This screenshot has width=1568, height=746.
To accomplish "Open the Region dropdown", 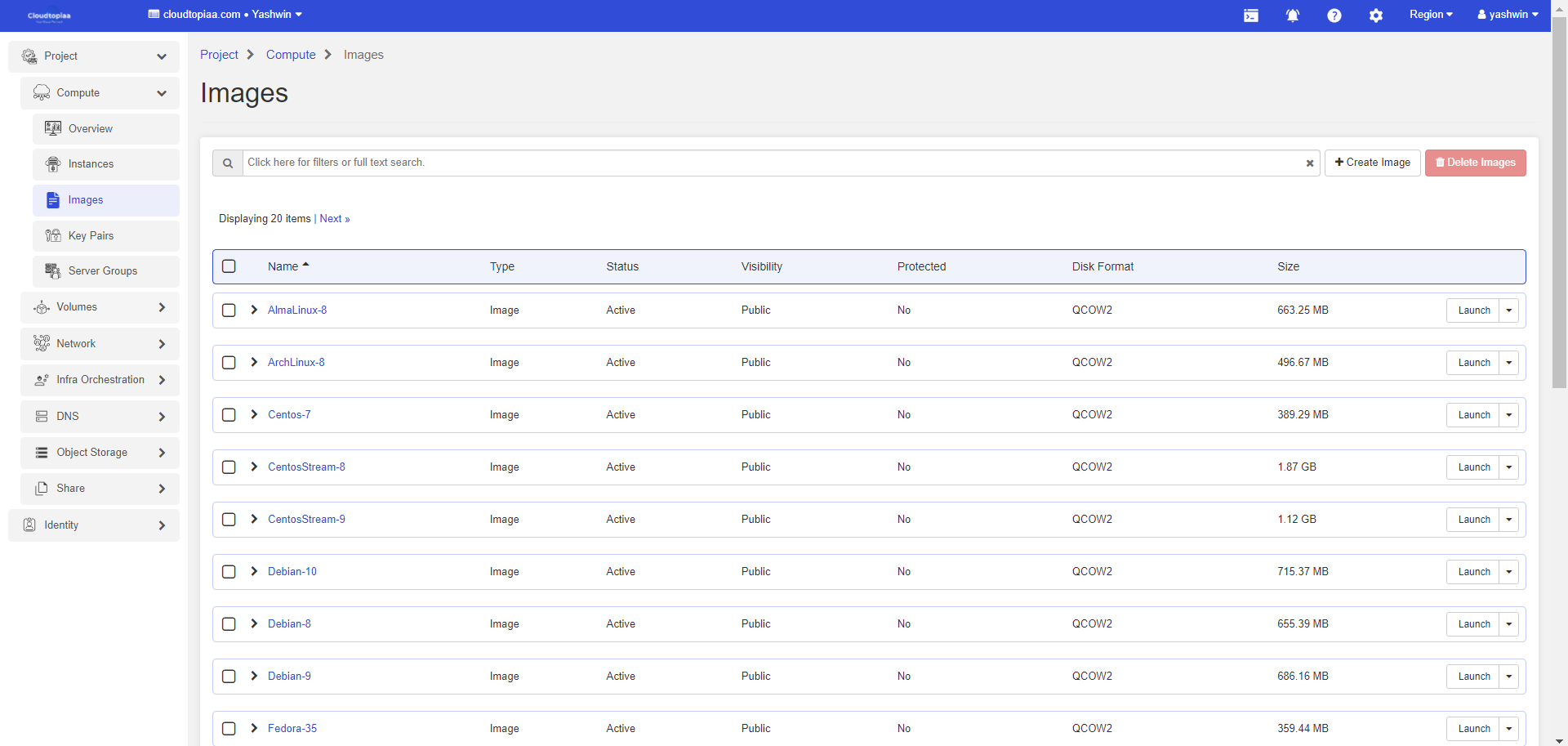I will point(1430,15).
